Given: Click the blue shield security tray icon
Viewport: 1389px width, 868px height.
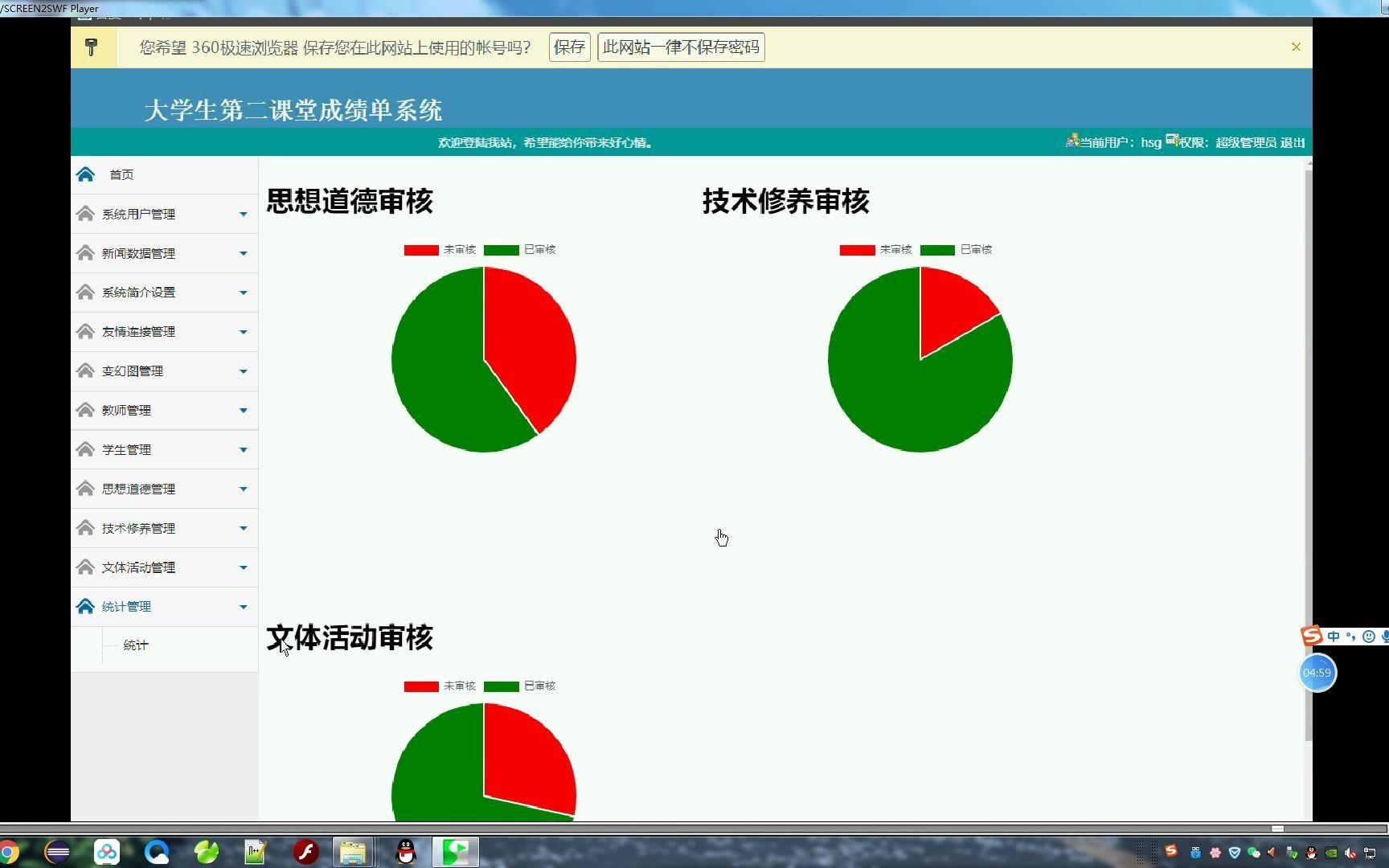Looking at the screenshot, I should click(1234, 853).
